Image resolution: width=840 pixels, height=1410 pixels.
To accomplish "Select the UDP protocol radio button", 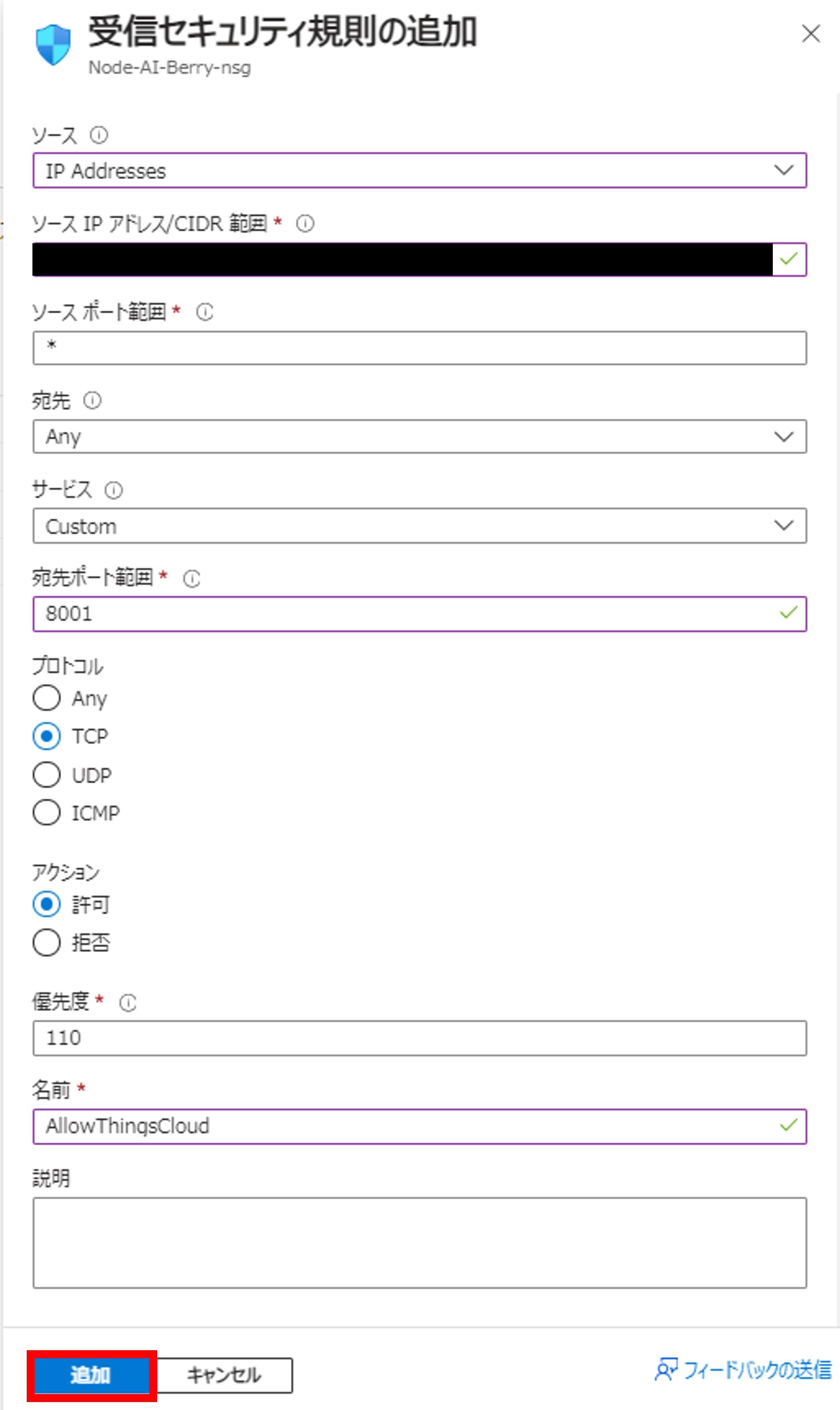I will click(x=47, y=775).
